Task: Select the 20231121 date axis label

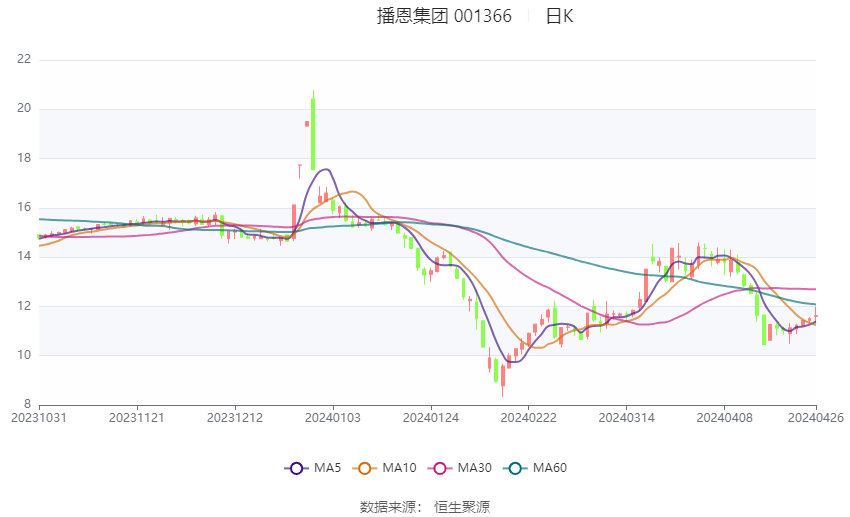Action: coord(137,418)
